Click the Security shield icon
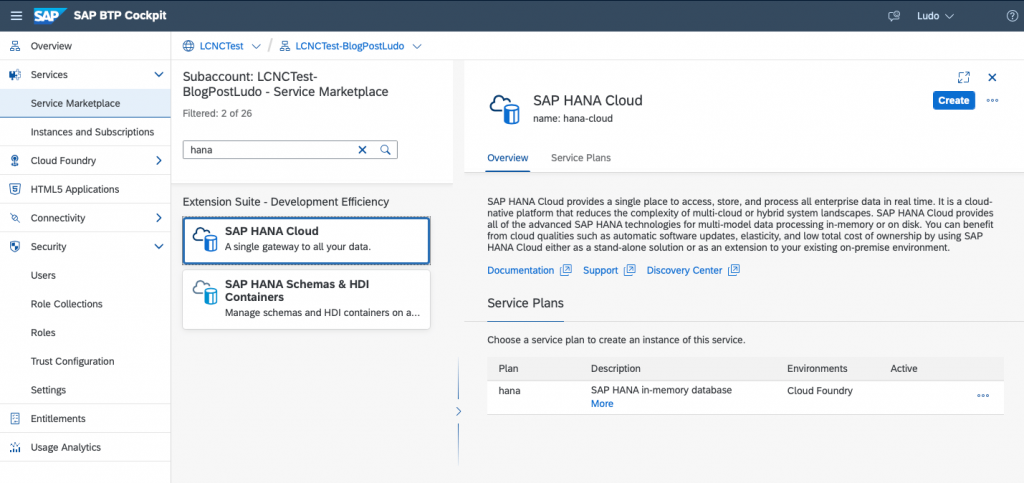The height and width of the screenshot is (483, 1024). [14, 247]
